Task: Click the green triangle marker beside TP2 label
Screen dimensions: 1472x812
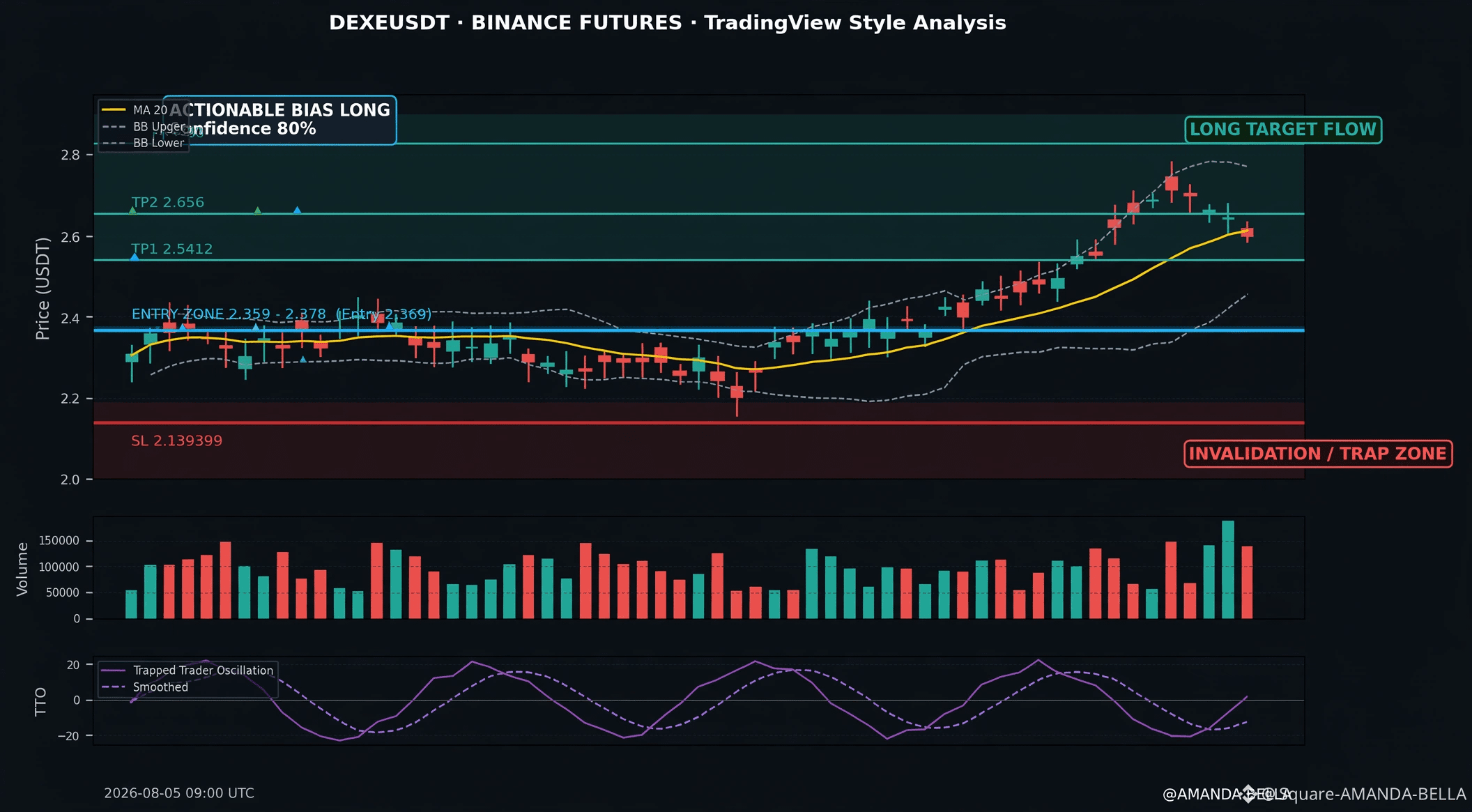Action: 132,210
